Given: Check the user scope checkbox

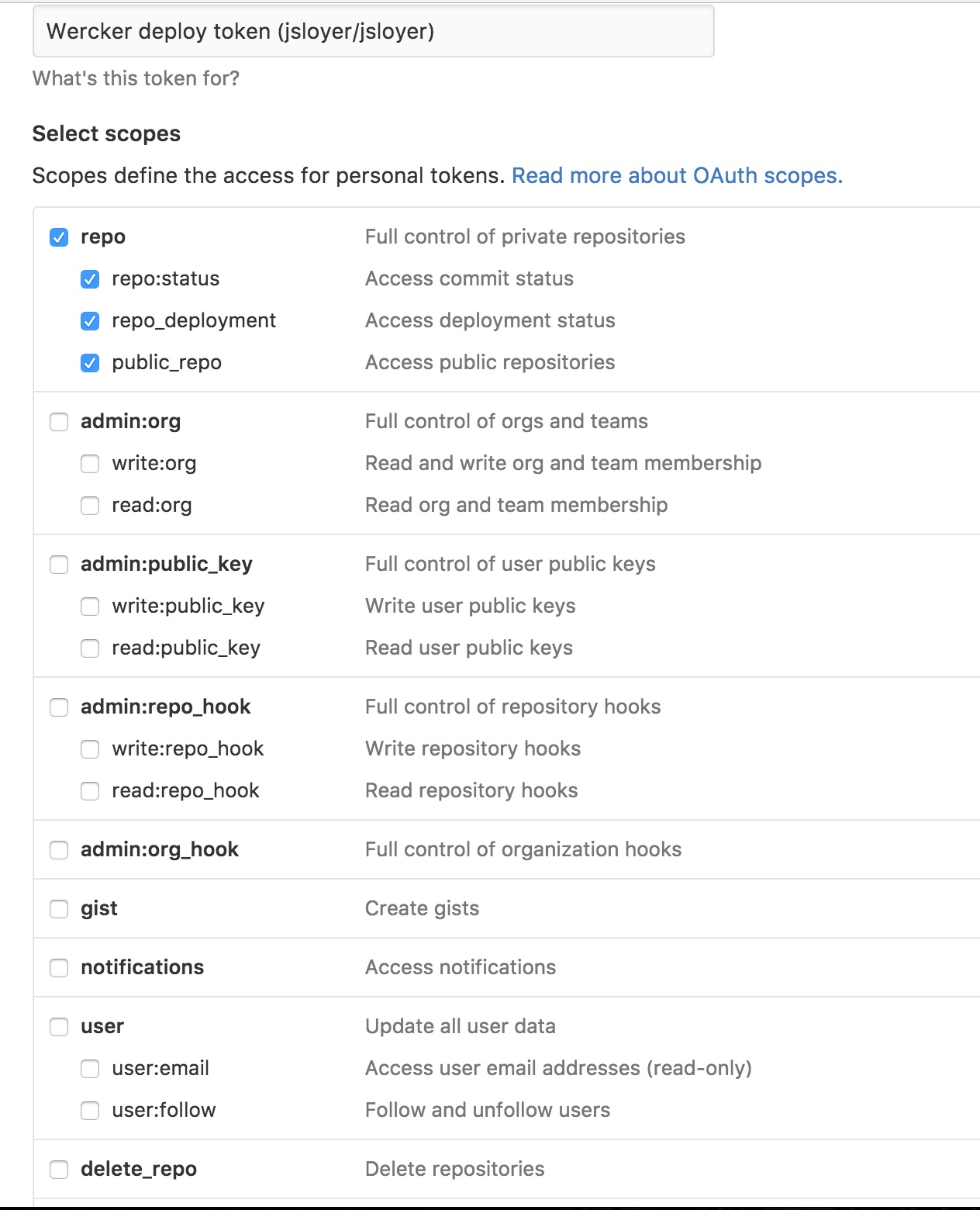Looking at the screenshot, I should tap(59, 1026).
